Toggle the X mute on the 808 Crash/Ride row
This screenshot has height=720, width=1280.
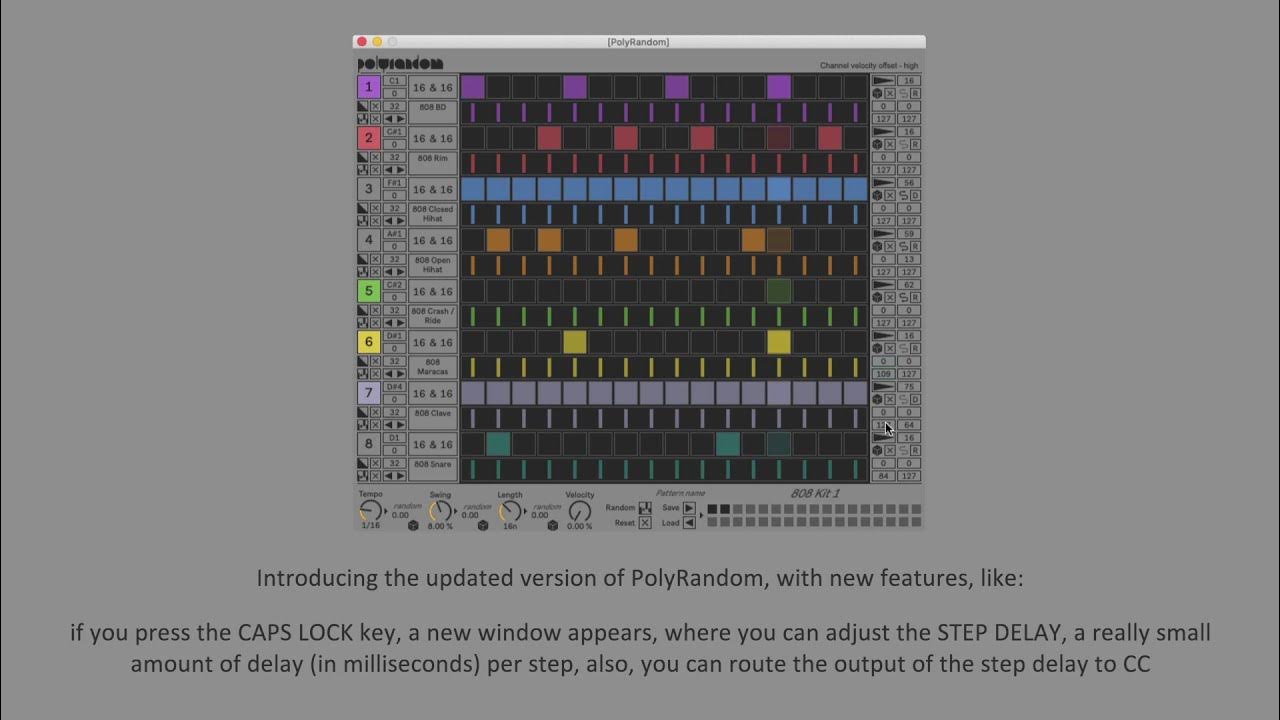click(889, 296)
